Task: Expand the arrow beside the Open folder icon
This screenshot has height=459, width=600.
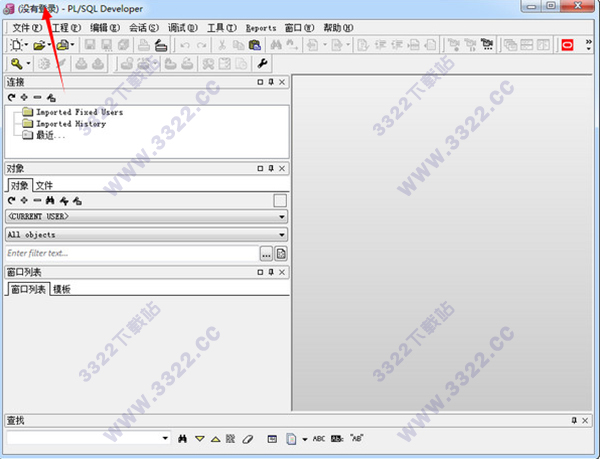Action: click(49, 45)
